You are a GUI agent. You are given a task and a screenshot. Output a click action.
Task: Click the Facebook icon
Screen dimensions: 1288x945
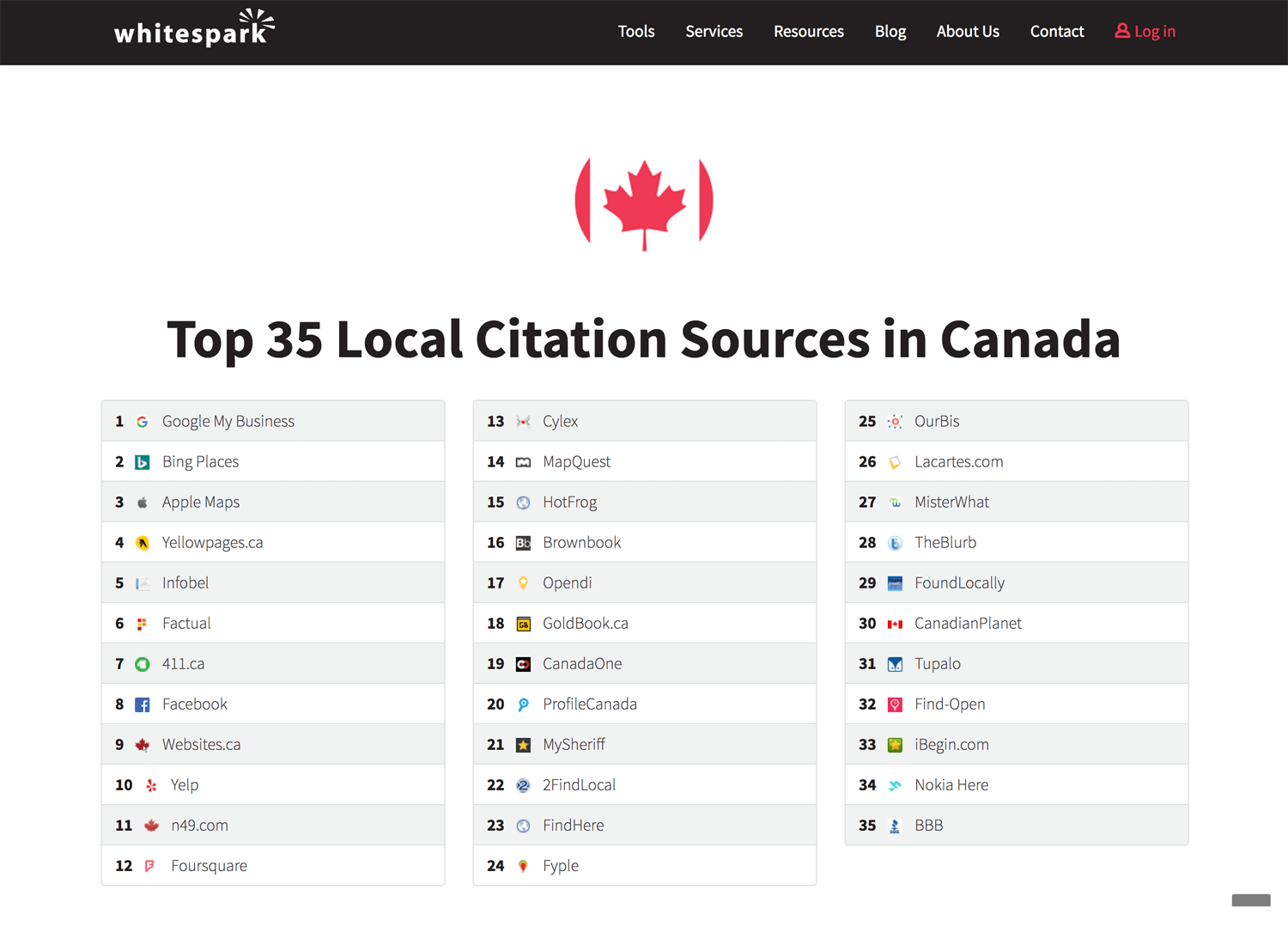143,704
